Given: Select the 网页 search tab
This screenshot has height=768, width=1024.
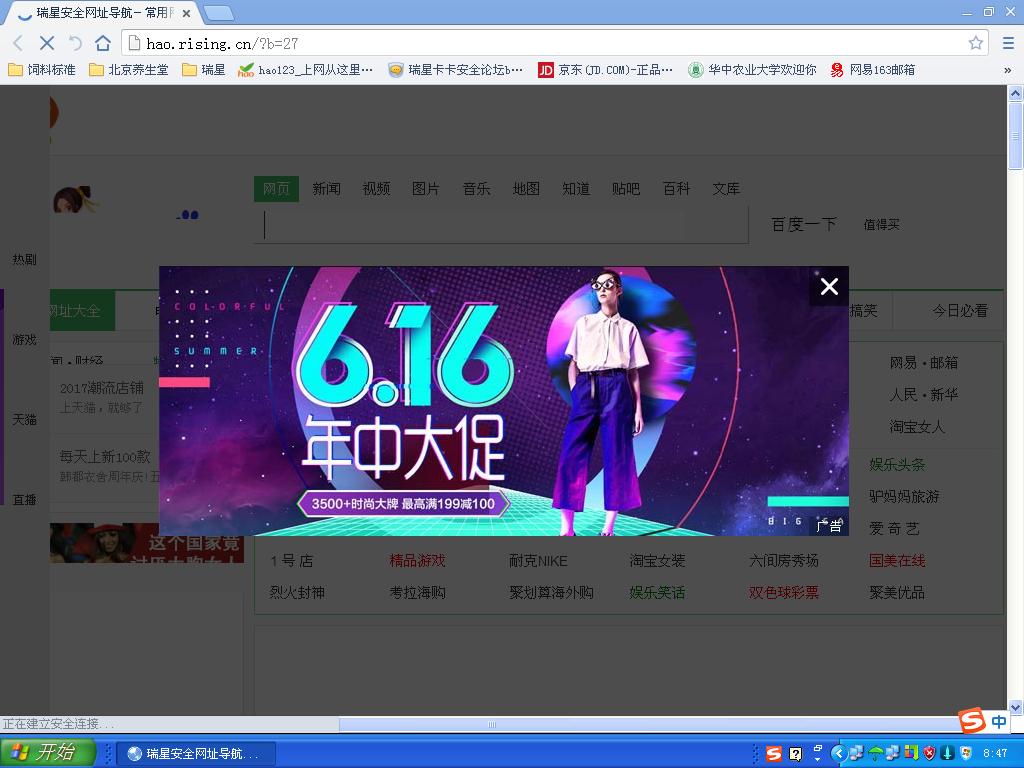Looking at the screenshot, I should click(276, 189).
